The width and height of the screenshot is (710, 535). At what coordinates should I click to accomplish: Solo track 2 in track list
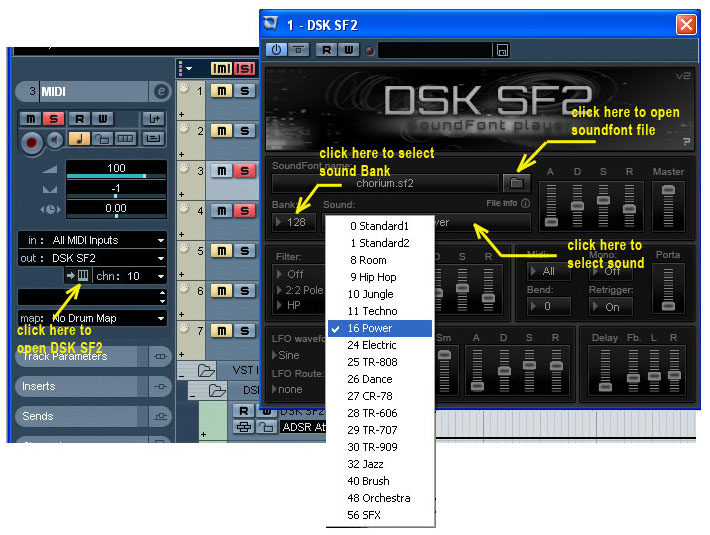(x=245, y=131)
